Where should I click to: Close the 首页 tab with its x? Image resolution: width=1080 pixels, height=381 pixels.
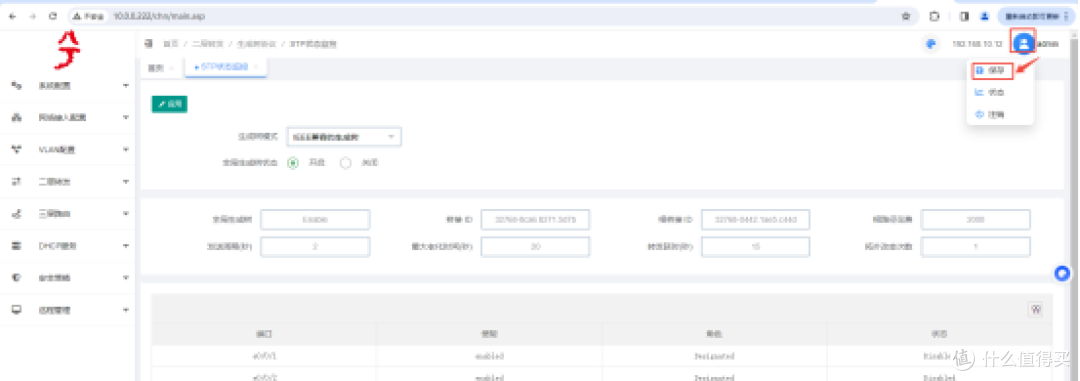172,68
